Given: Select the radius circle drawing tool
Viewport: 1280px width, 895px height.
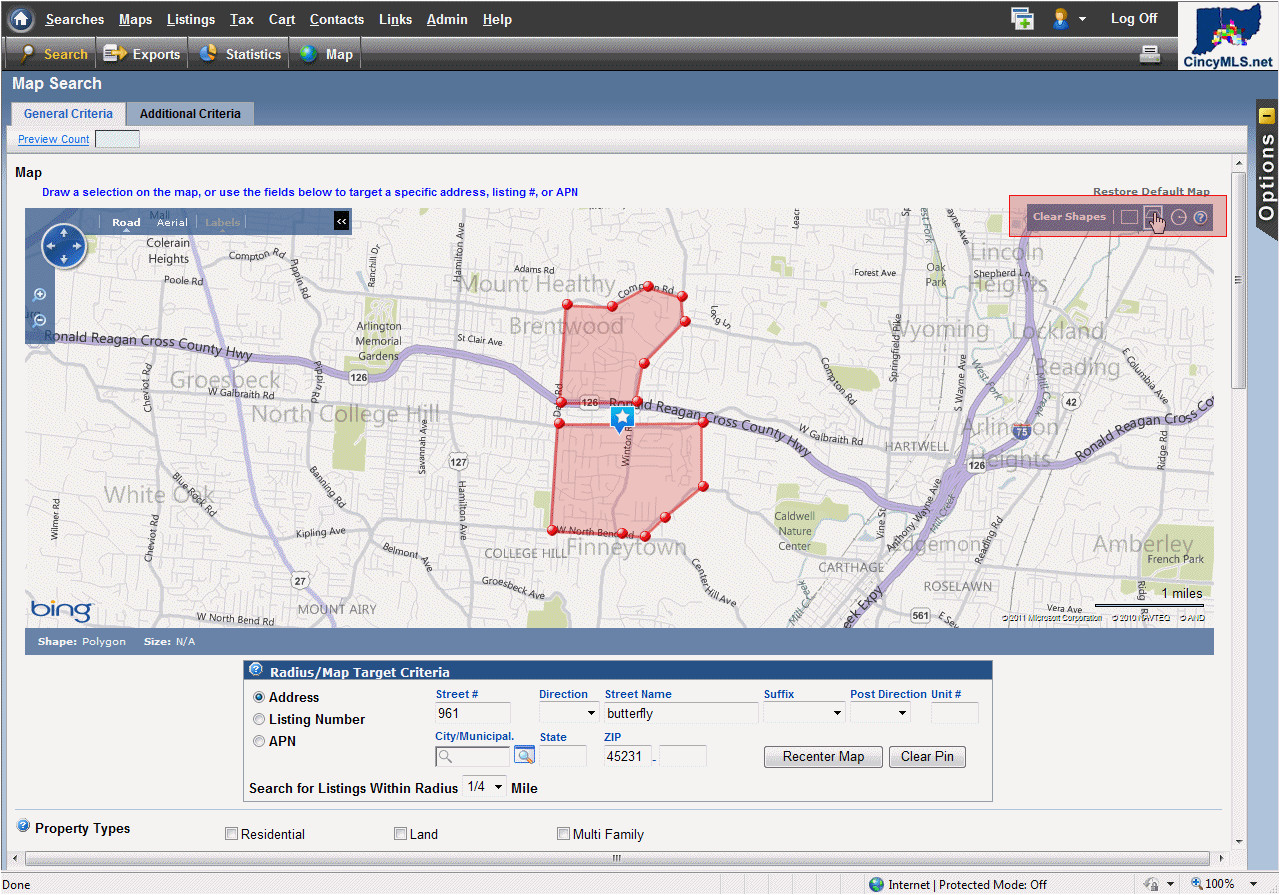Looking at the screenshot, I should (x=1179, y=217).
